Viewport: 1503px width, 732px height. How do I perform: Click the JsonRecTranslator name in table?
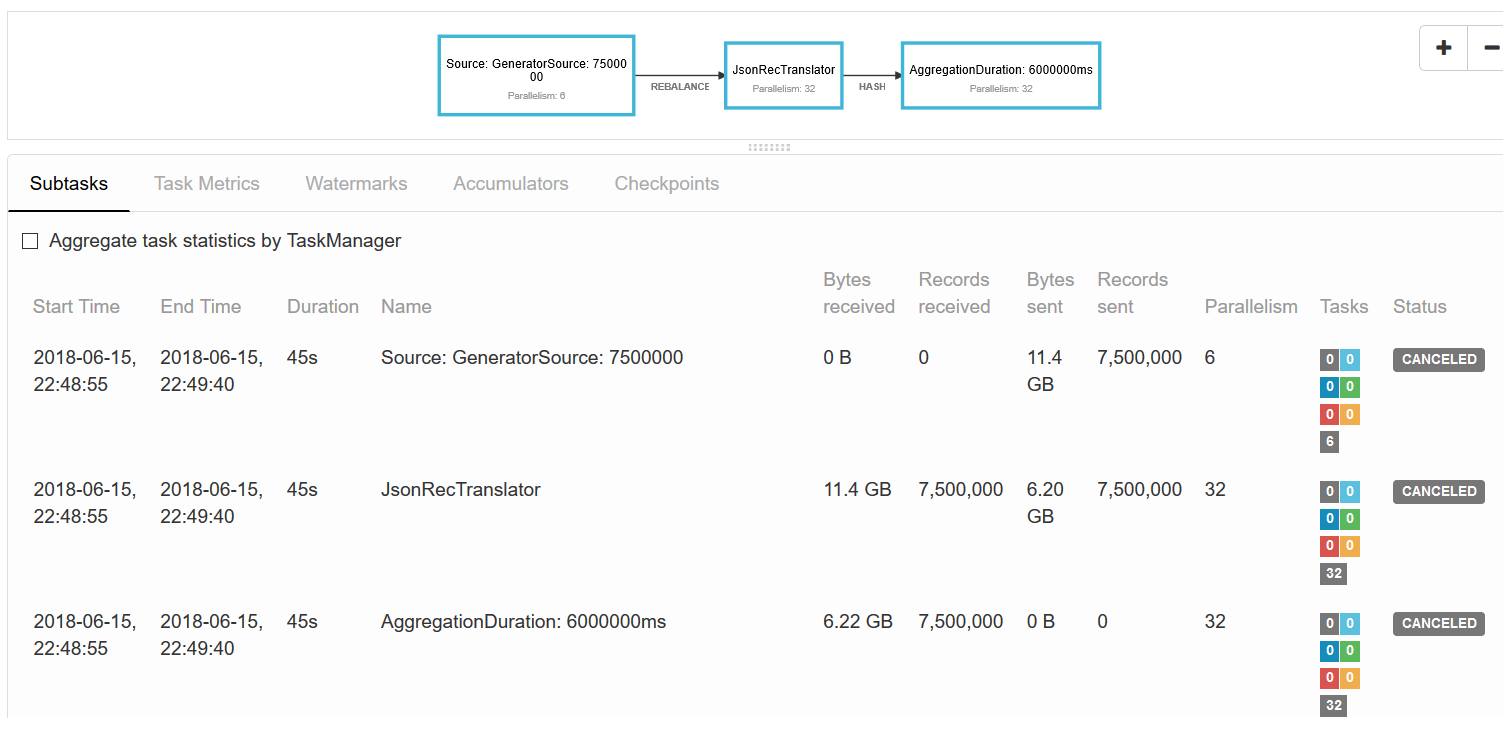460,490
